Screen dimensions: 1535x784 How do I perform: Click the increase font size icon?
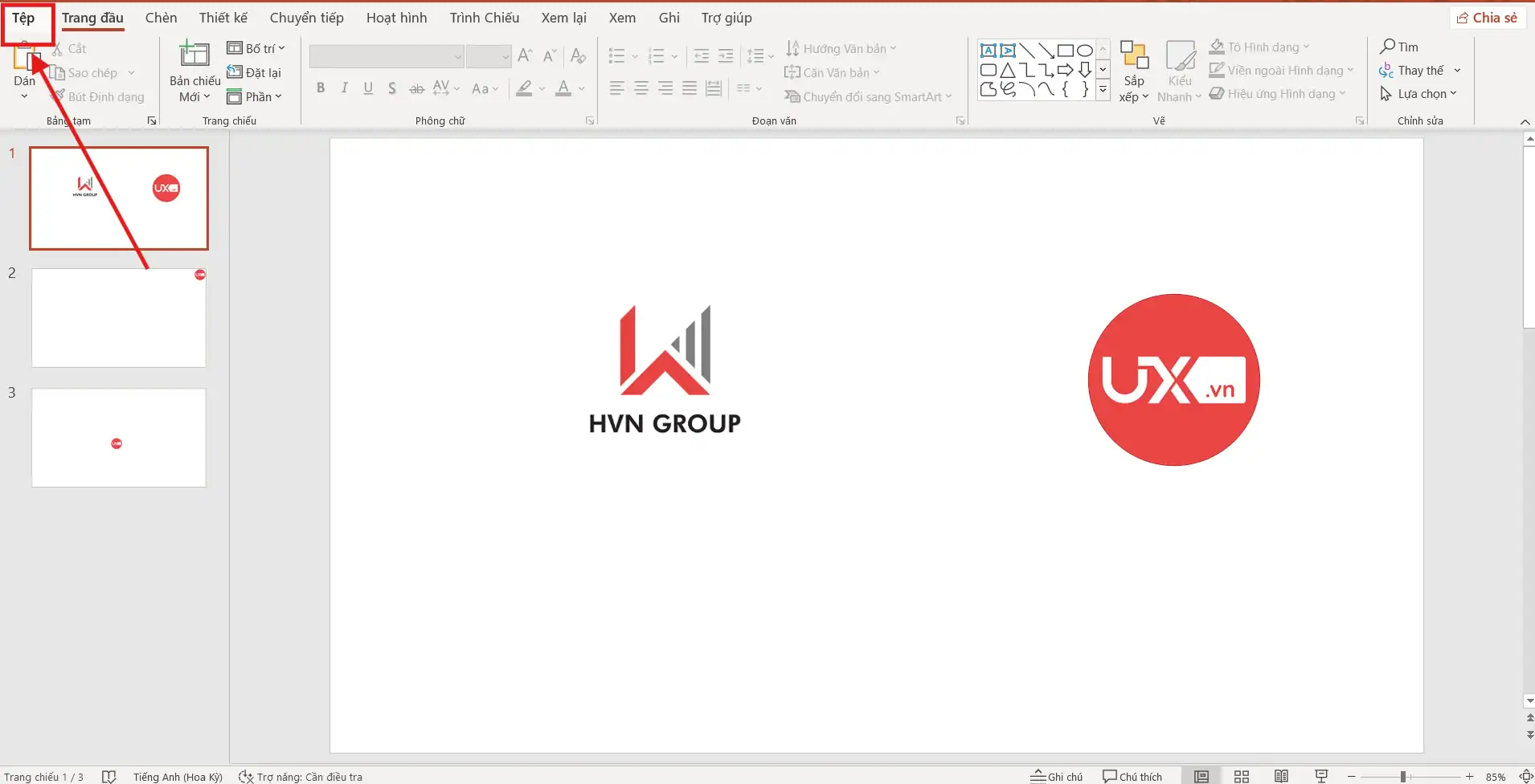[526, 55]
